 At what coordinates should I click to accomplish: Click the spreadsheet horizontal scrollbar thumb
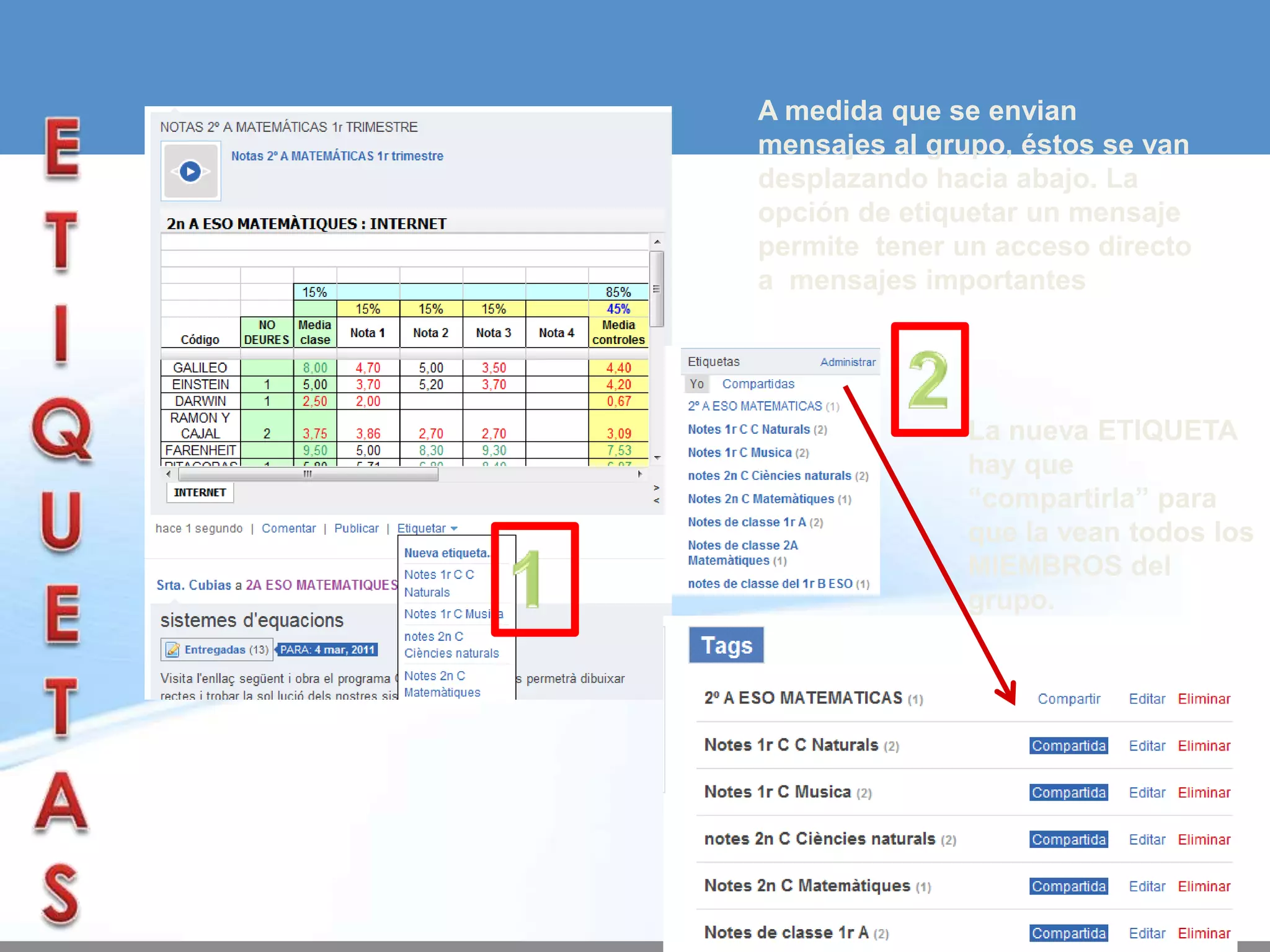308,474
